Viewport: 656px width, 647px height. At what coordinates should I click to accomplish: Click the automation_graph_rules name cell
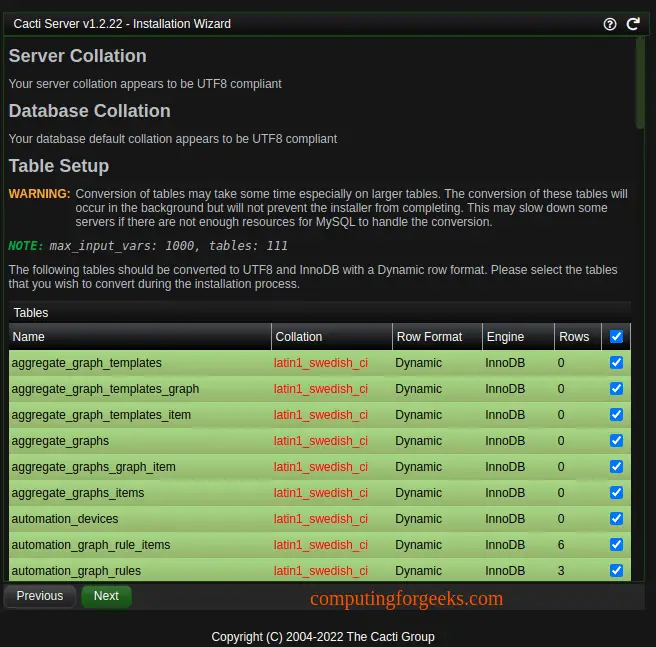[x=76, y=570]
